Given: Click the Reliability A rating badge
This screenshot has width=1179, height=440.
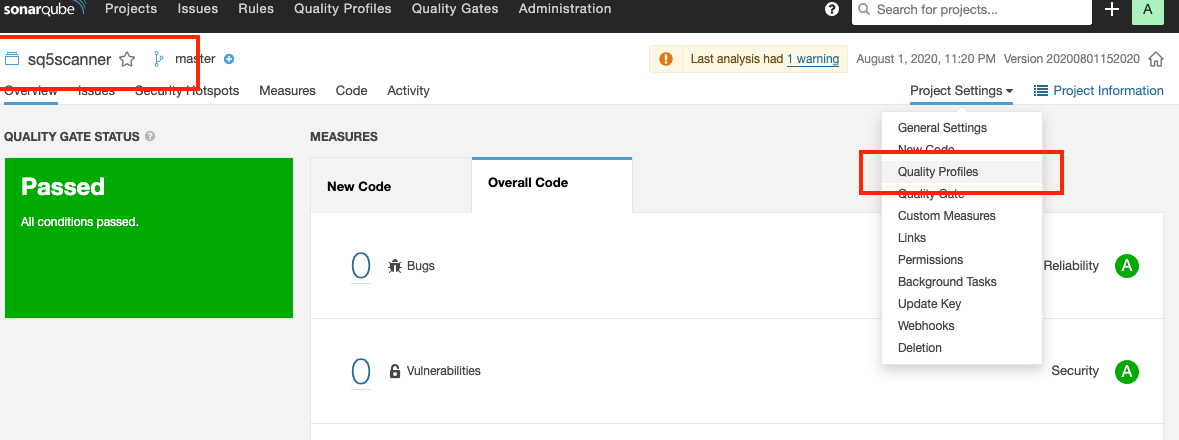Looking at the screenshot, I should tap(1127, 266).
